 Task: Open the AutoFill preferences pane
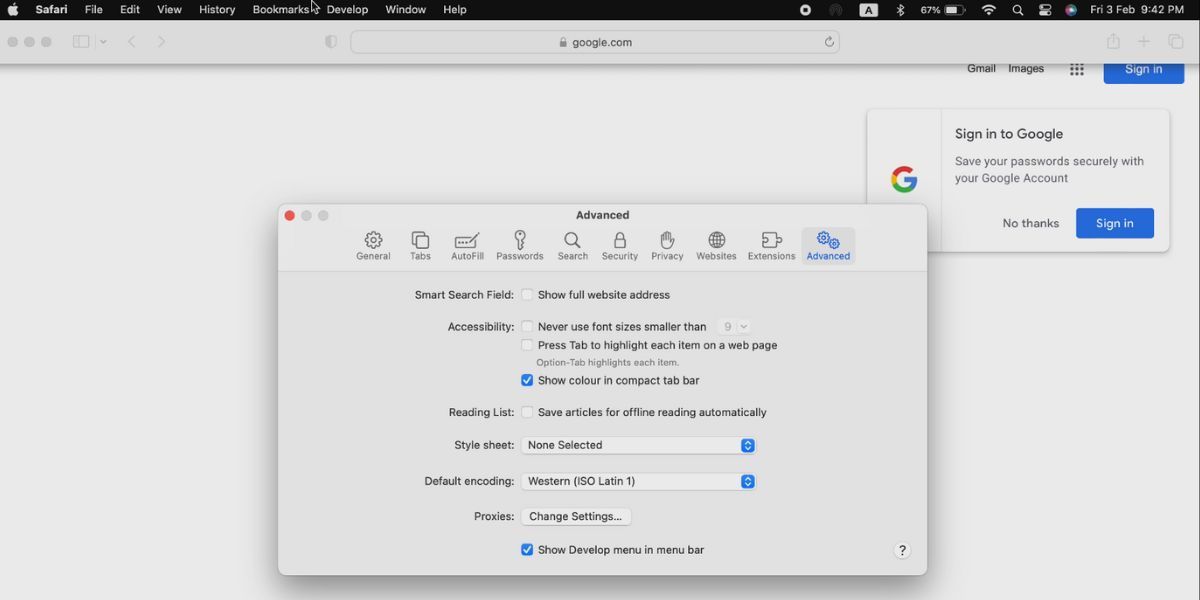[x=467, y=246]
